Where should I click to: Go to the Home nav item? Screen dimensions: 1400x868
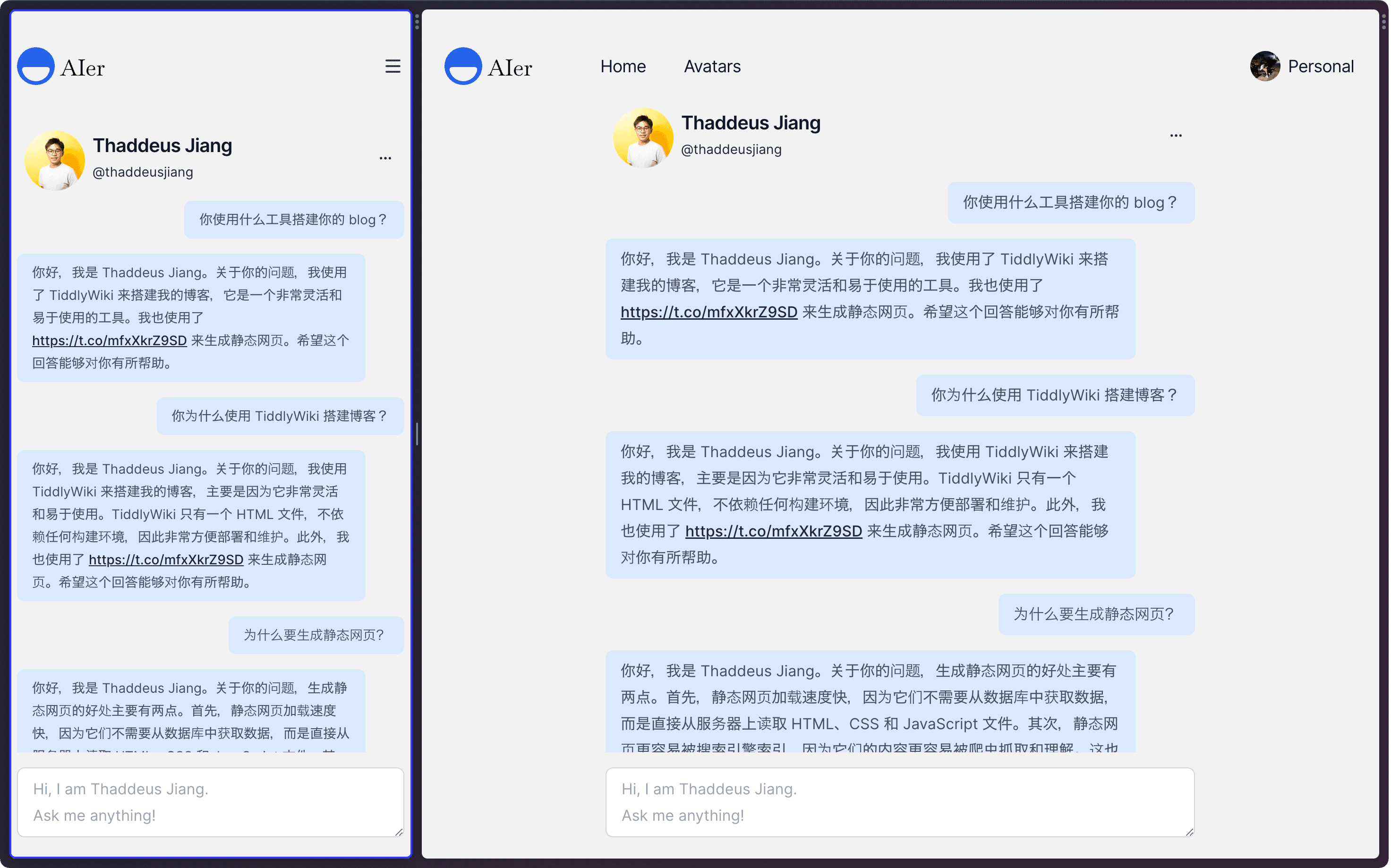coord(623,67)
